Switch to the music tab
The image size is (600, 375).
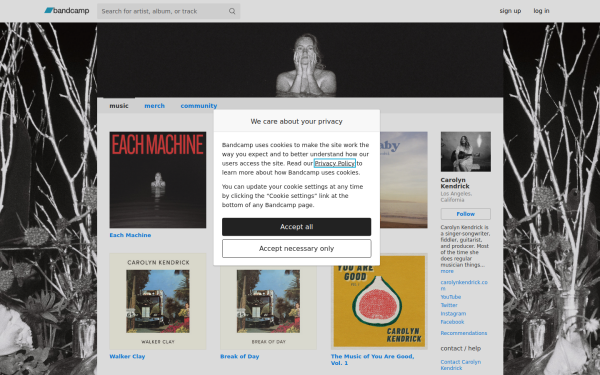coord(119,106)
